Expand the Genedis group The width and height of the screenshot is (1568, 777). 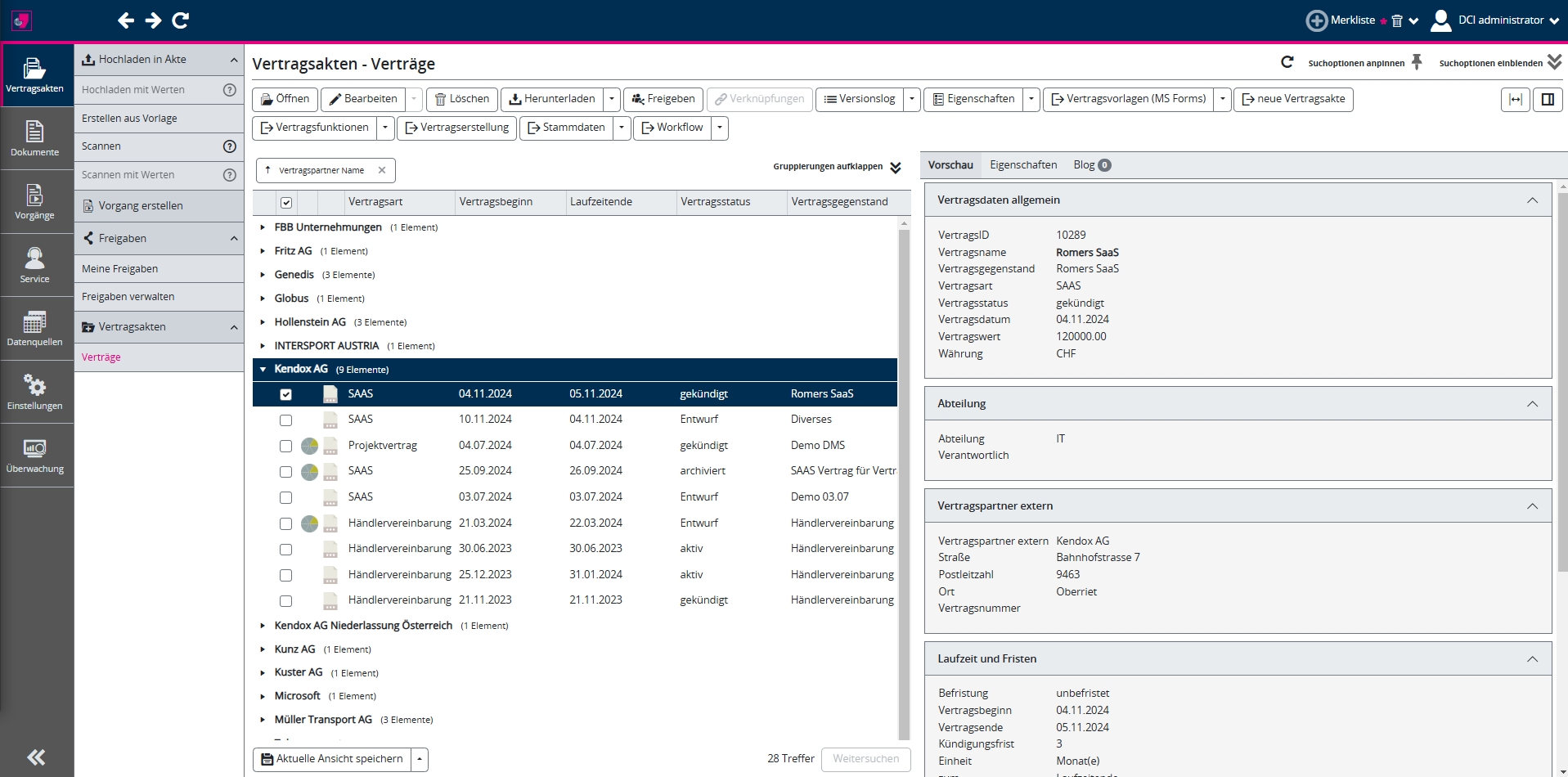(x=263, y=275)
